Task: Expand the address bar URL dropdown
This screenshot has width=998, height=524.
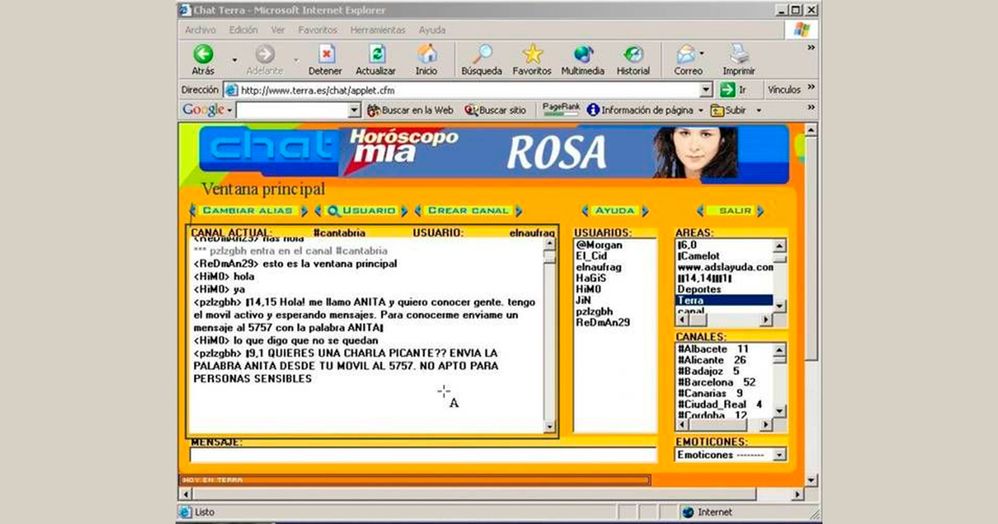Action: click(x=705, y=90)
